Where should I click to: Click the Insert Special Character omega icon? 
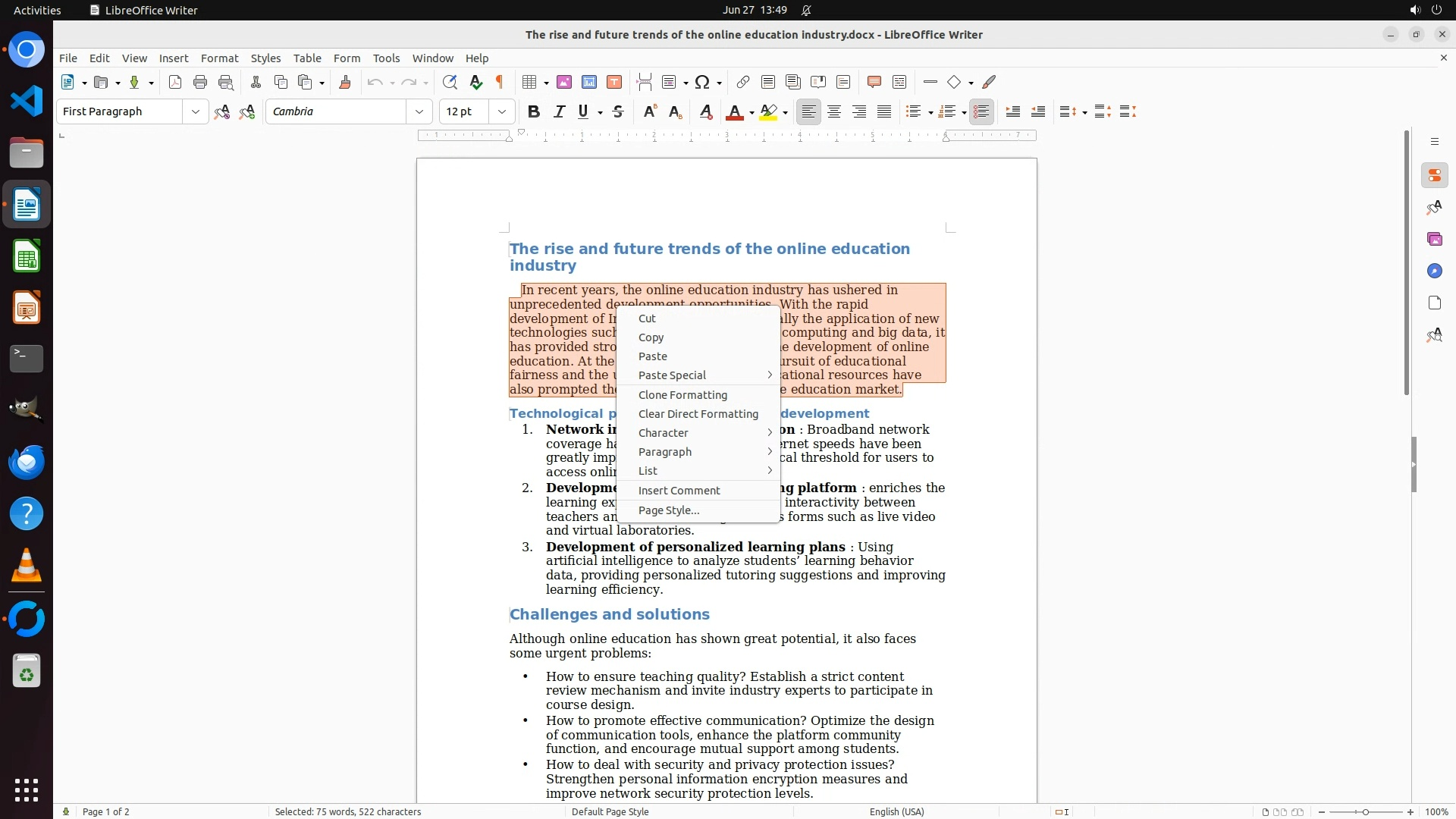click(702, 83)
